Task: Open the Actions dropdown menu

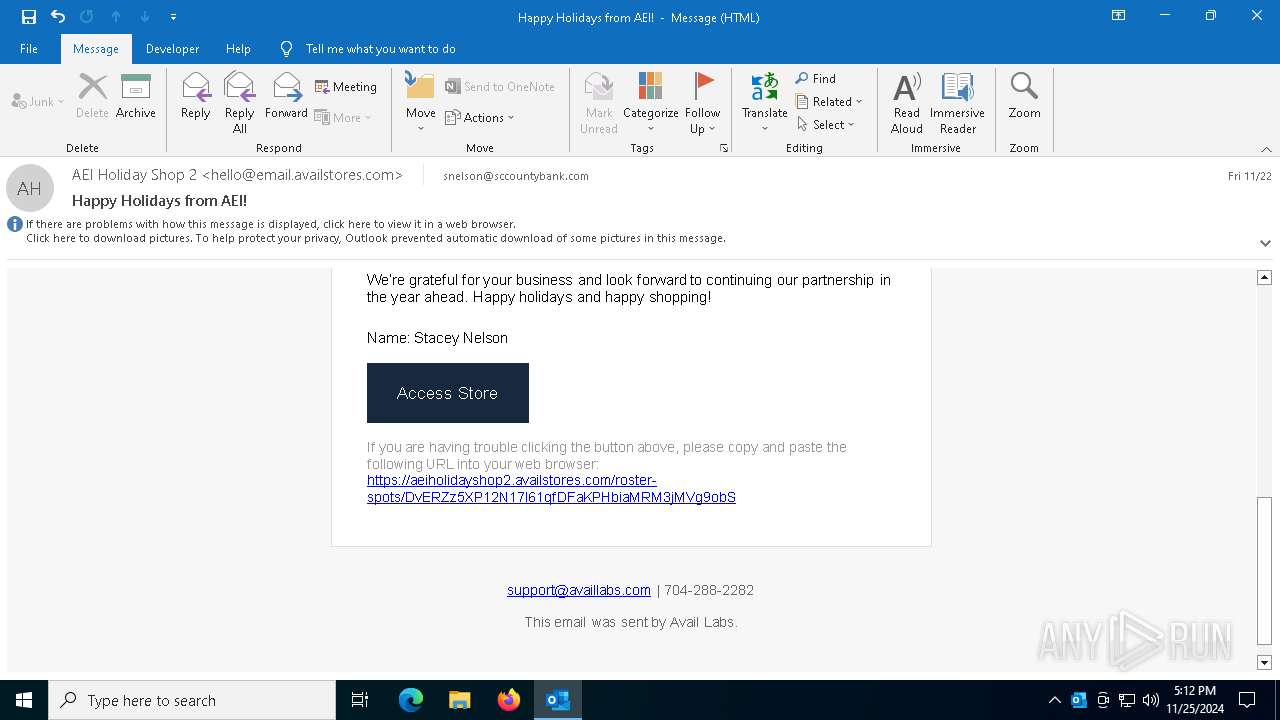Action: pos(480,117)
